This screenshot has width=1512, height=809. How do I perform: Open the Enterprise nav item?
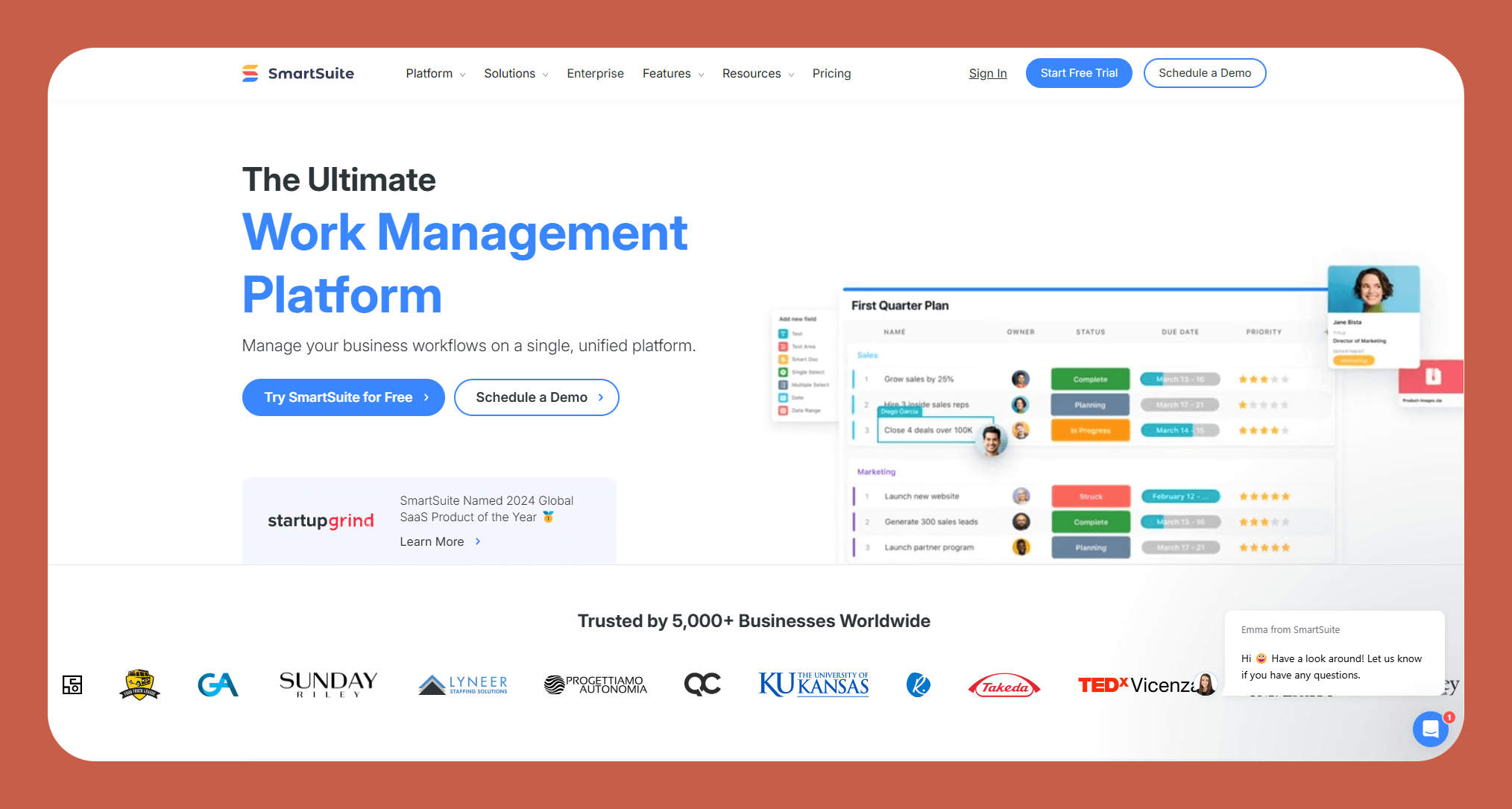click(595, 73)
